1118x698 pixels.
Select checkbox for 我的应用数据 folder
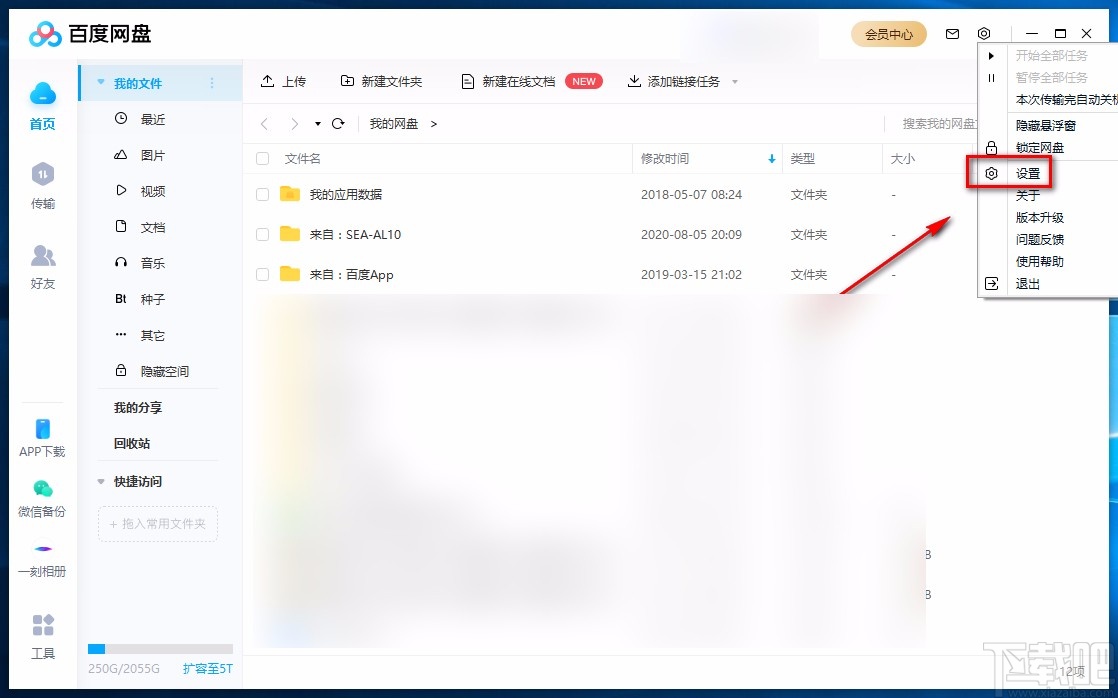point(262,194)
